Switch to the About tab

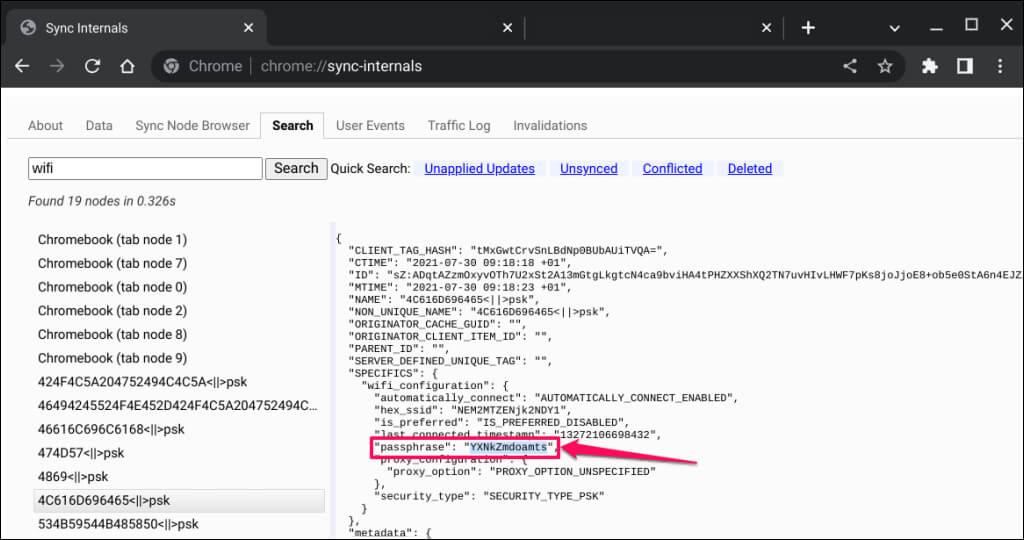45,125
